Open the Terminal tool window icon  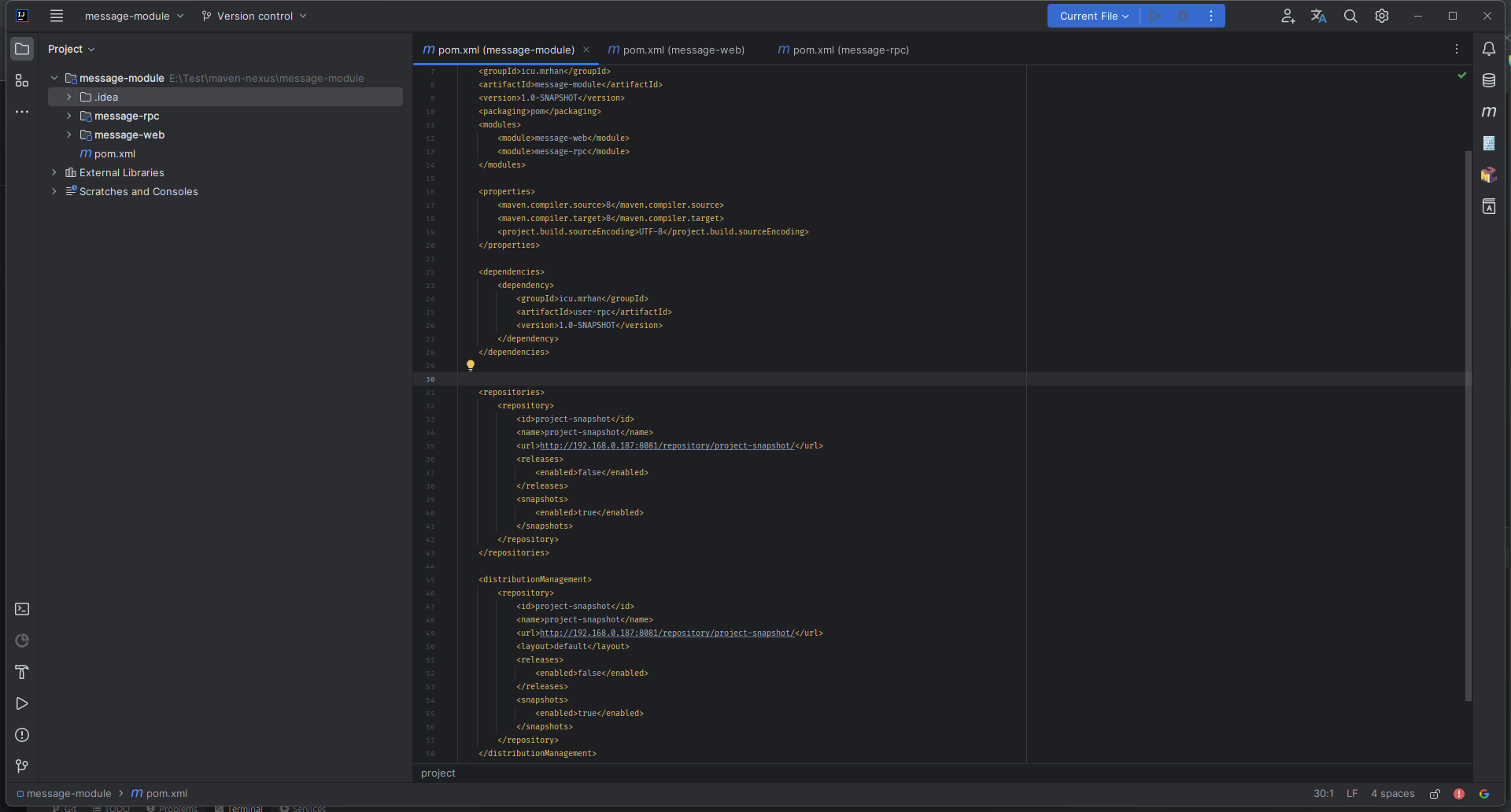coord(22,609)
